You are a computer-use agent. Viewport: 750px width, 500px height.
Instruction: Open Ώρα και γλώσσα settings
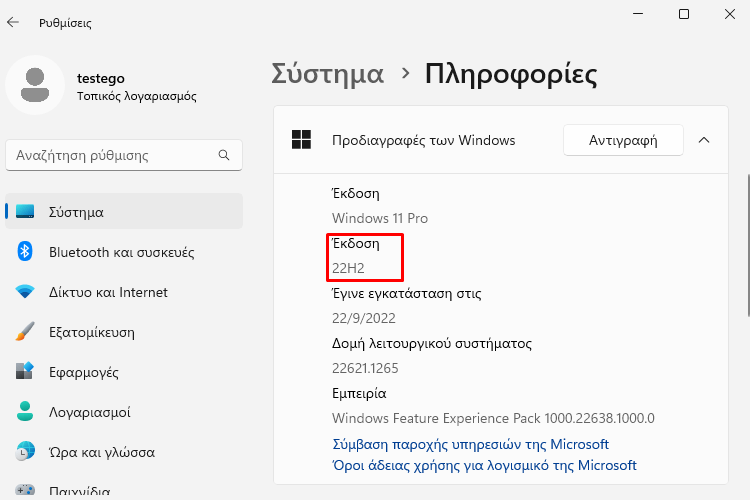click(x=124, y=452)
